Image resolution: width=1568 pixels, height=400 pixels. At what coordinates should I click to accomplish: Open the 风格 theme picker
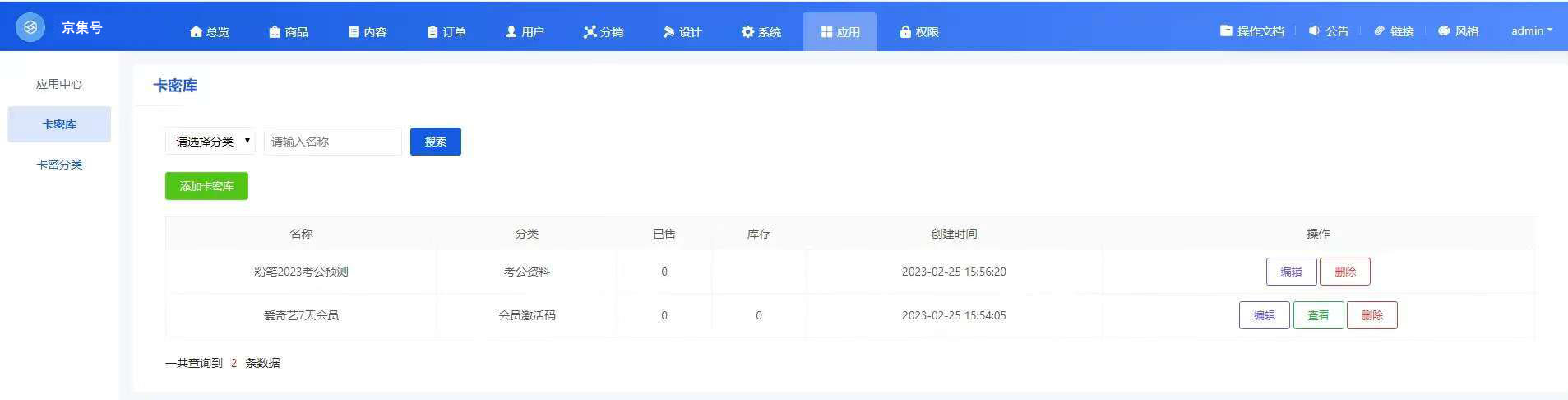[x=1459, y=30]
